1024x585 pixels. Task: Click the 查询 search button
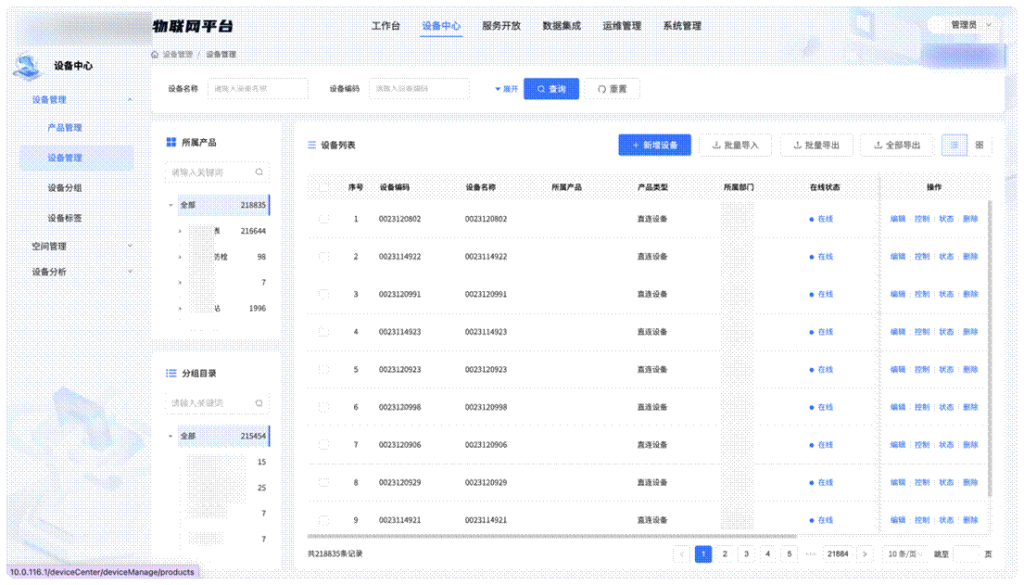551,89
